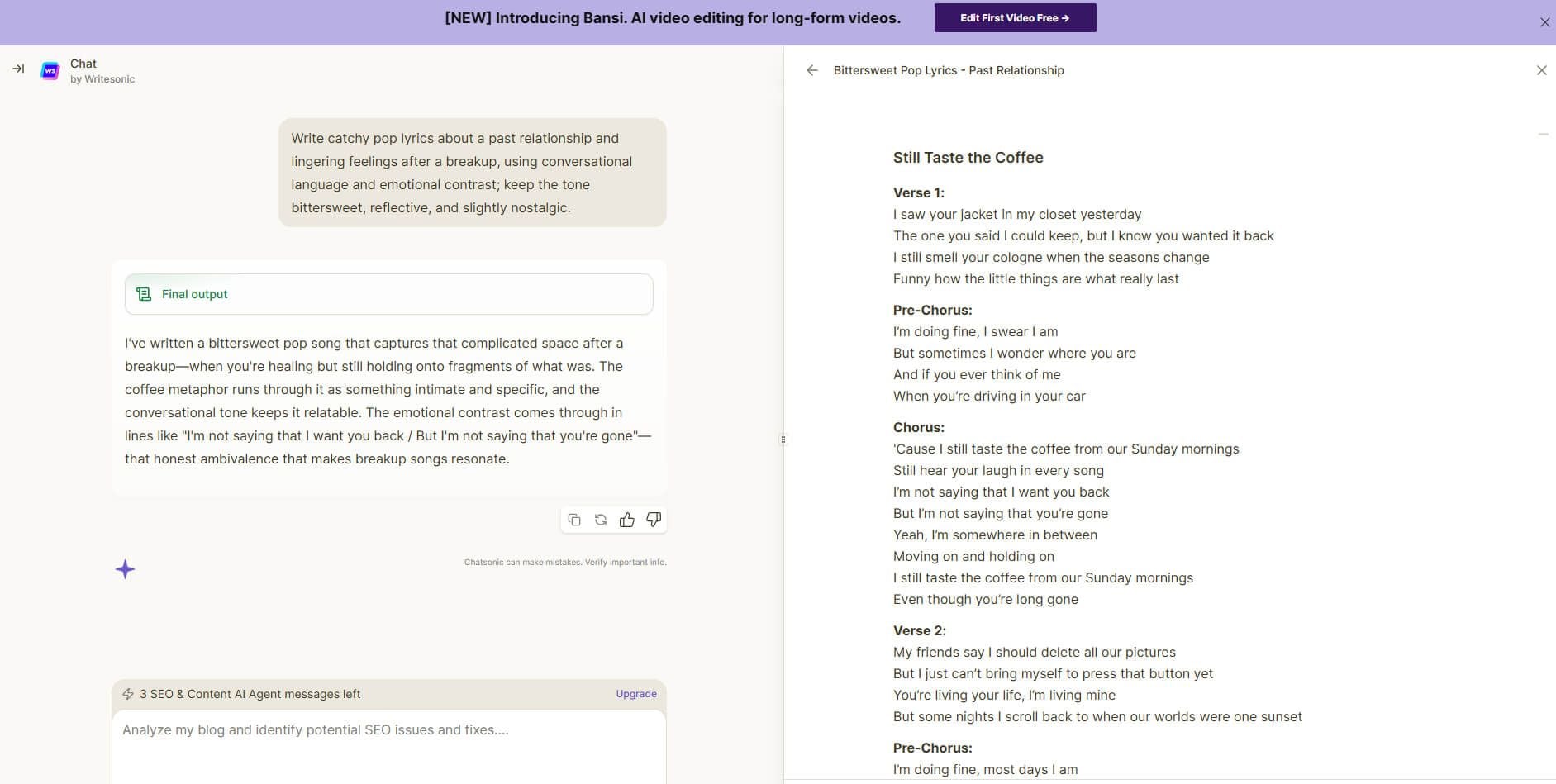Click the purple sparkle icon below the response

click(125, 569)
